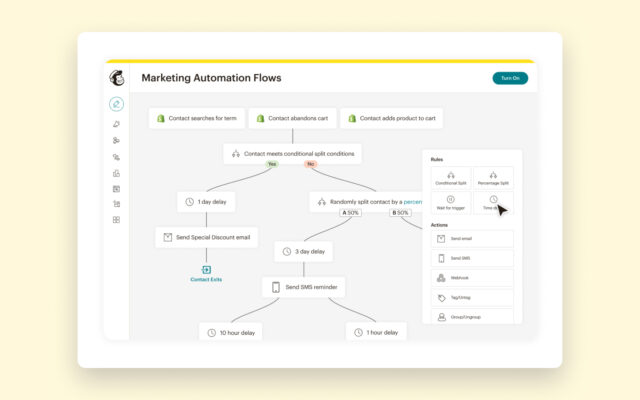640x400 pixels.
Task: Click the Rules section heading
Action: [x=437, y=160]
